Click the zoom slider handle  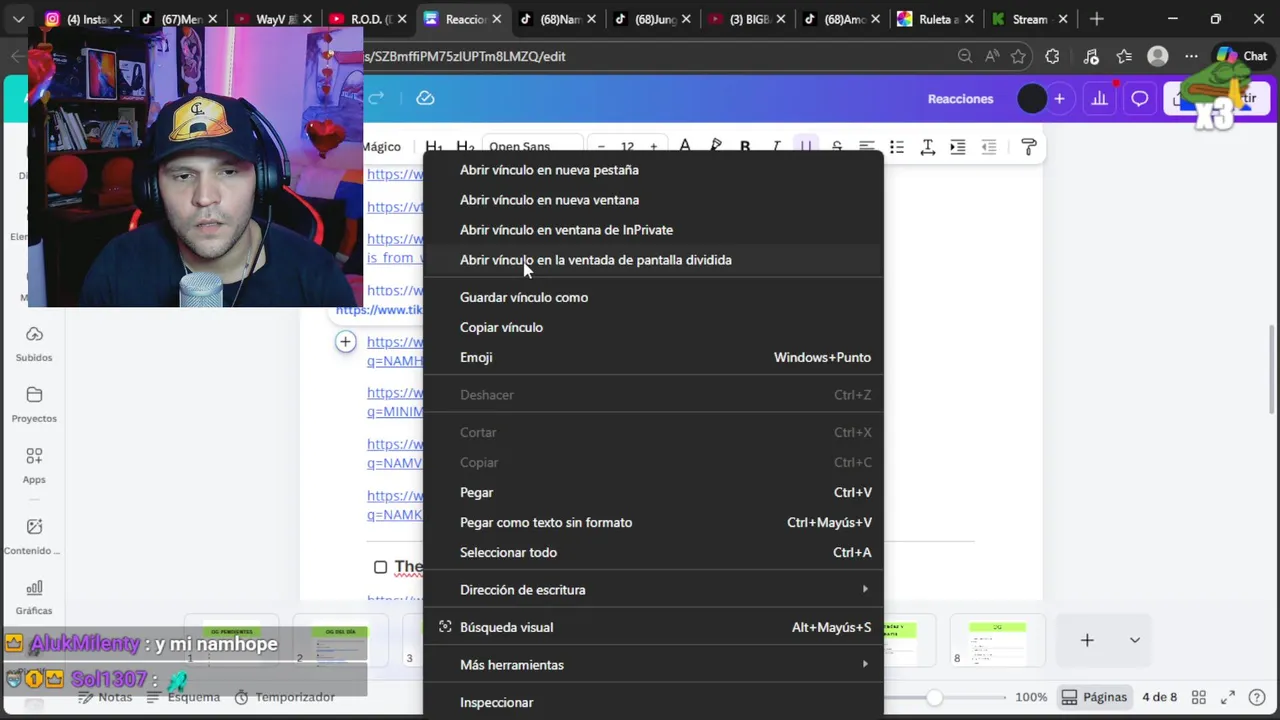tap(934, 697)
